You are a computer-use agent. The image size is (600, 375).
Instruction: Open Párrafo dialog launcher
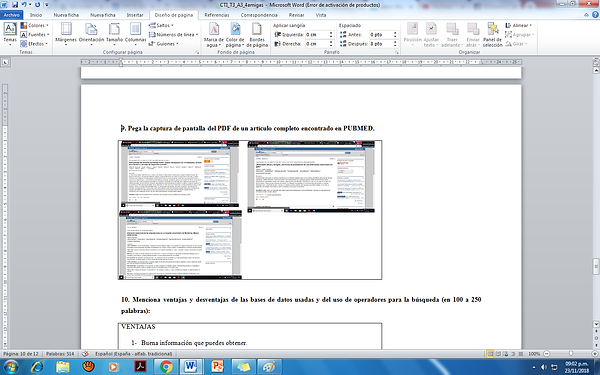(x=397, y=52)
